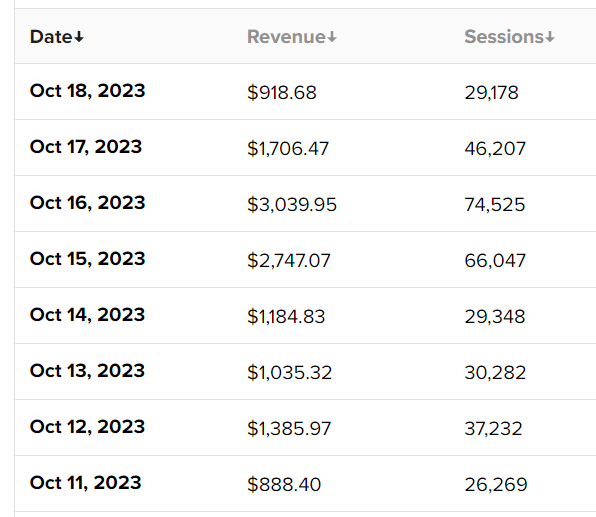Image resolution: width=596 pixels, height=517 pixels.
Task: Select the $2,747.07 revenue cell
Action: tap(289, 260)
